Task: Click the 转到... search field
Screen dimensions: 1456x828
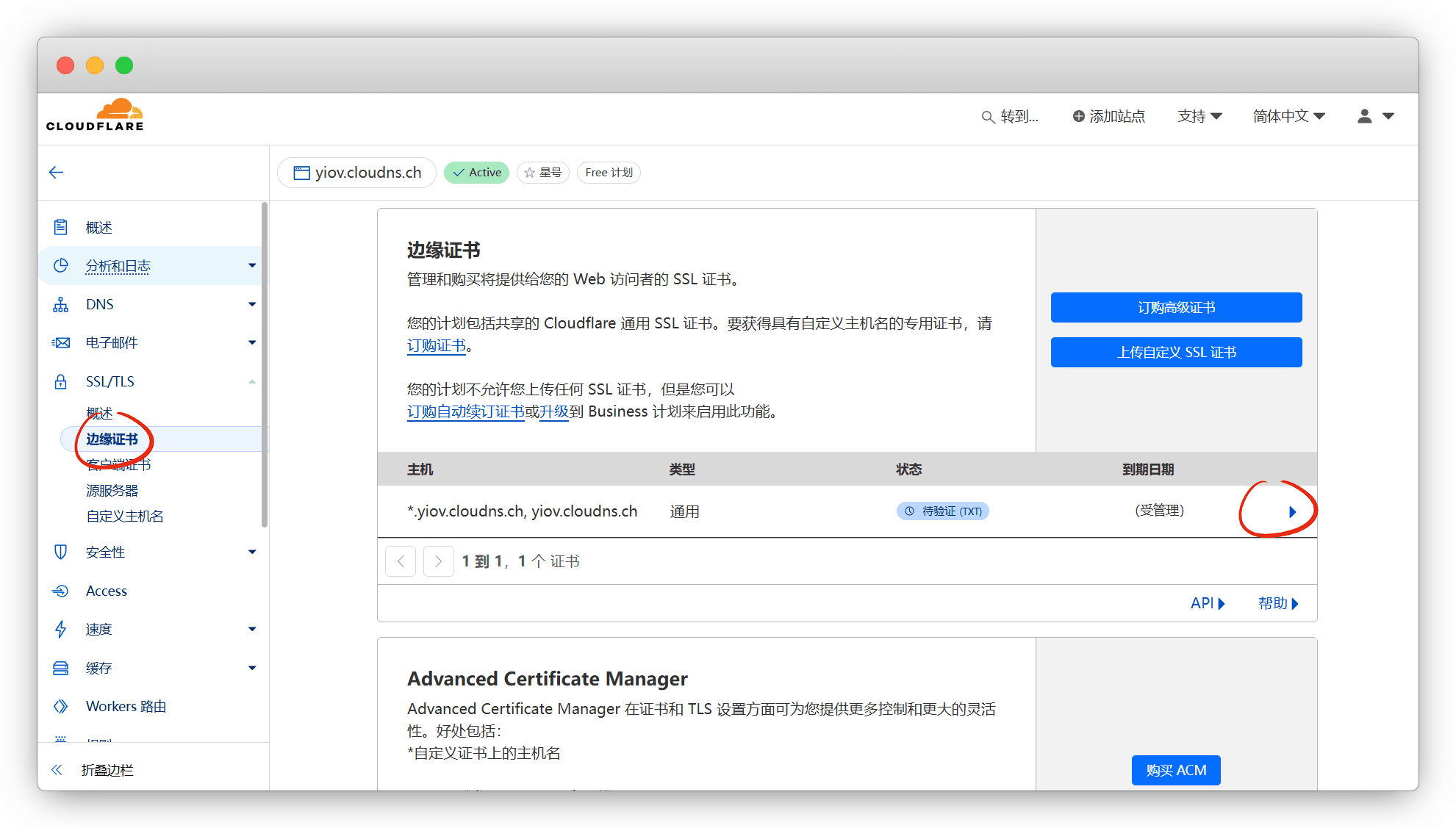Action: pyautogui.click(x=1010, y=117)
